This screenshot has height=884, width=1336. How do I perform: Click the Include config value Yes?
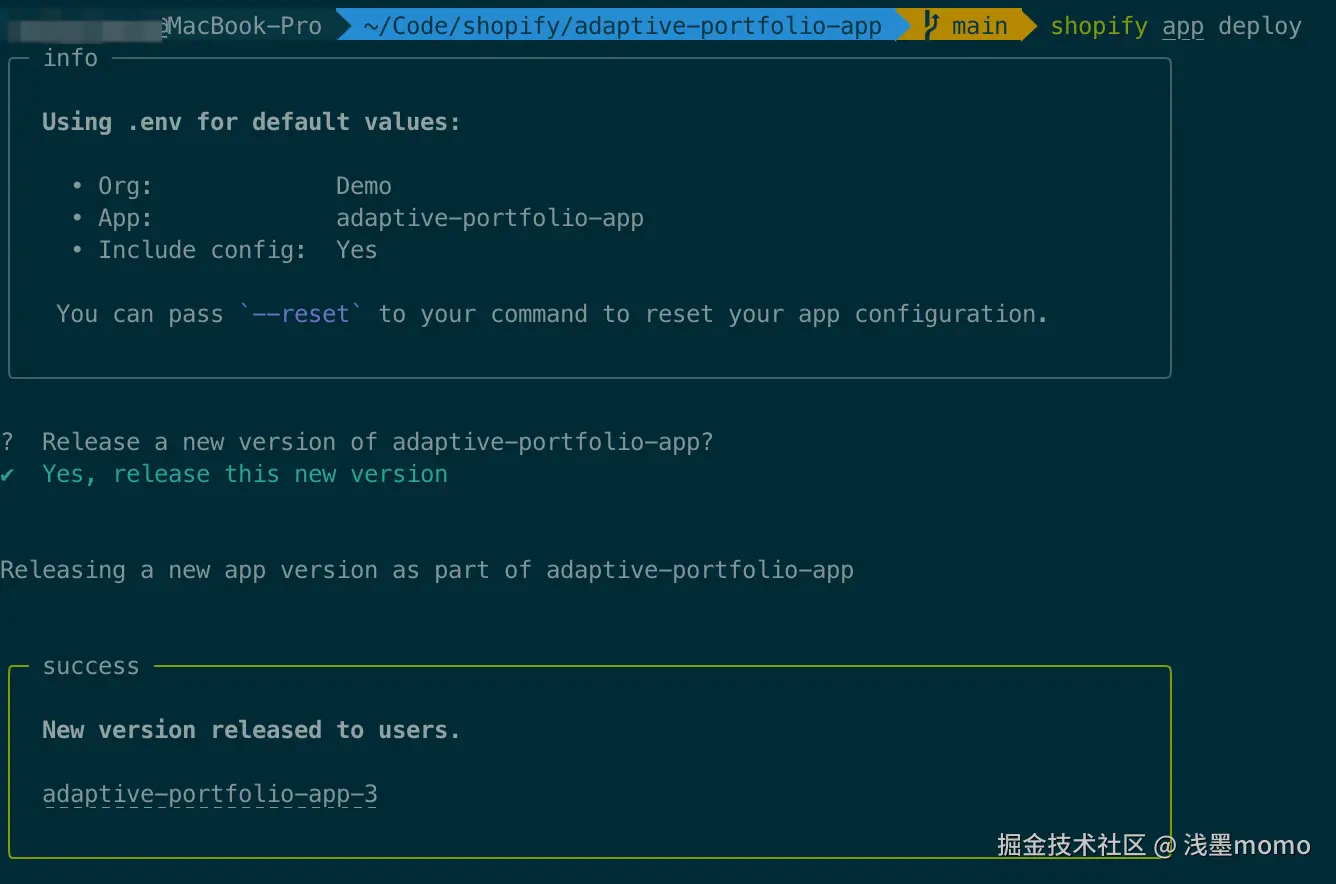[x=357, y=250]
